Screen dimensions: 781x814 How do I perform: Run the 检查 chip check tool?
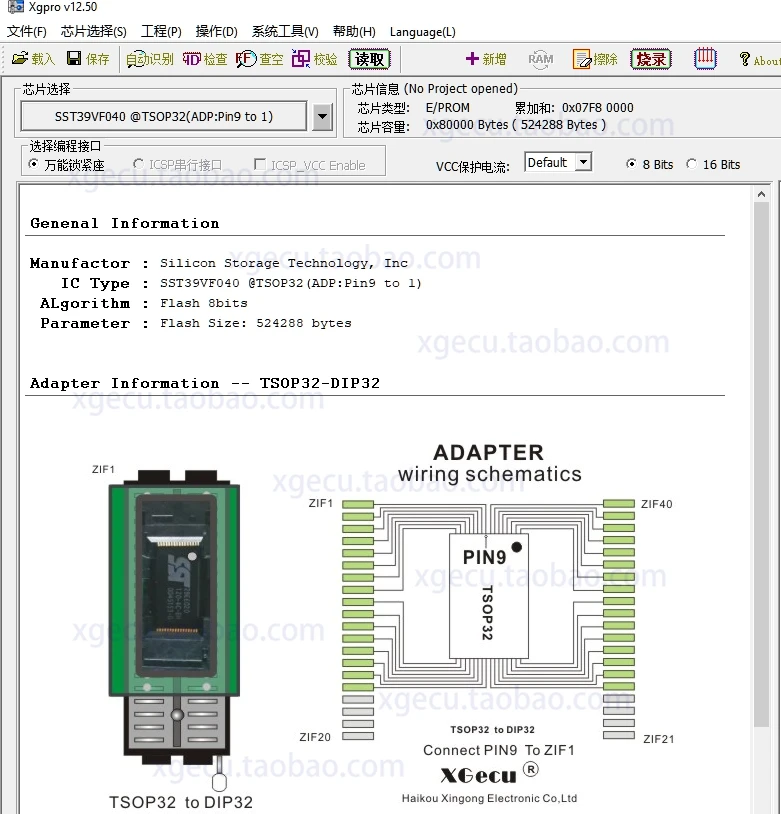point(193,59)
